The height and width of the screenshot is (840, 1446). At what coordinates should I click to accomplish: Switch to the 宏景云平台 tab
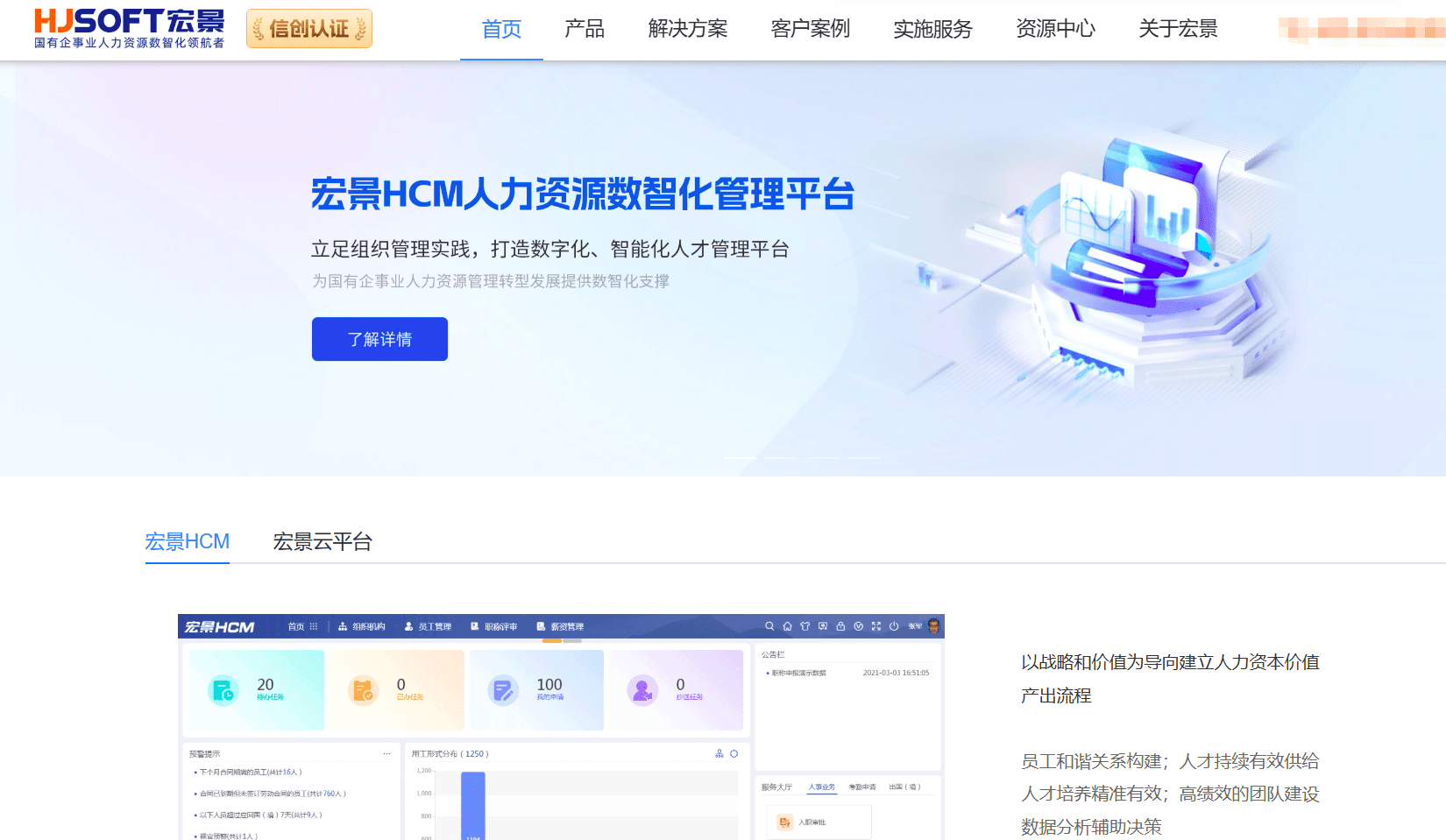click(323, 541)
